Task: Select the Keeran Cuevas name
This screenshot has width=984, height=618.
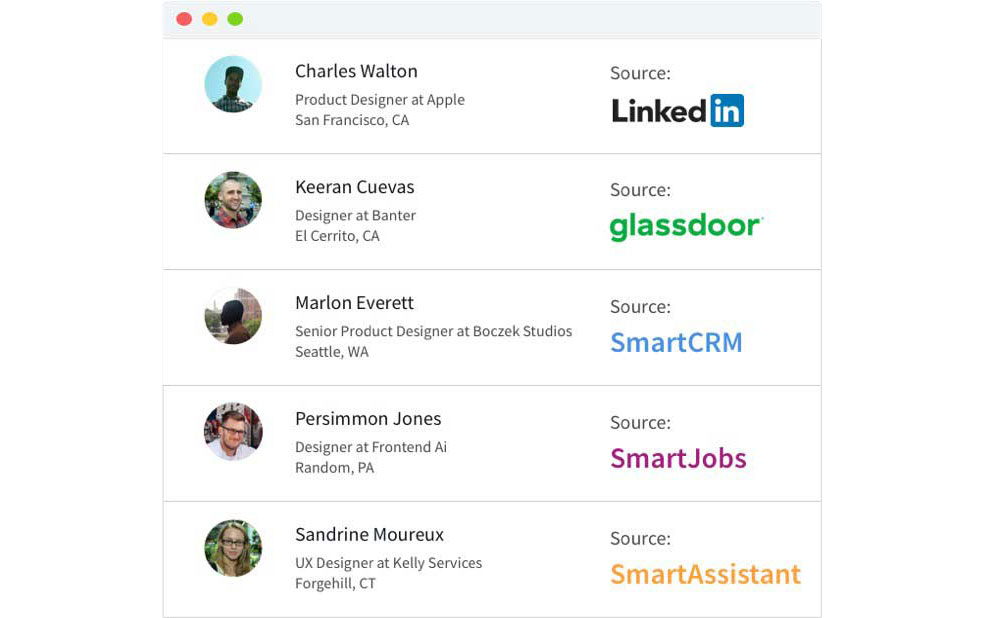Action: [x=354, y=187]
